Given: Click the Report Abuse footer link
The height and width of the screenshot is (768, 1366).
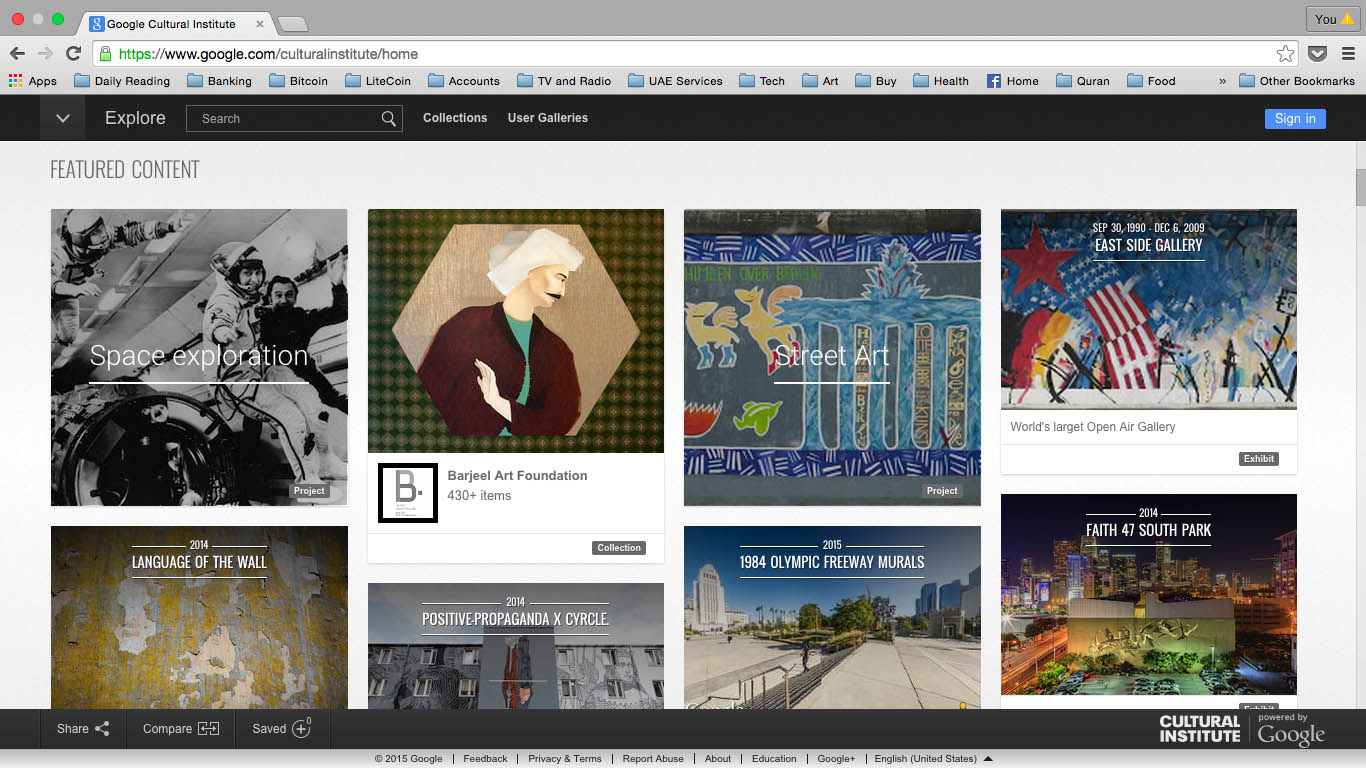Looking at the screenshot, I should (653, 759).
